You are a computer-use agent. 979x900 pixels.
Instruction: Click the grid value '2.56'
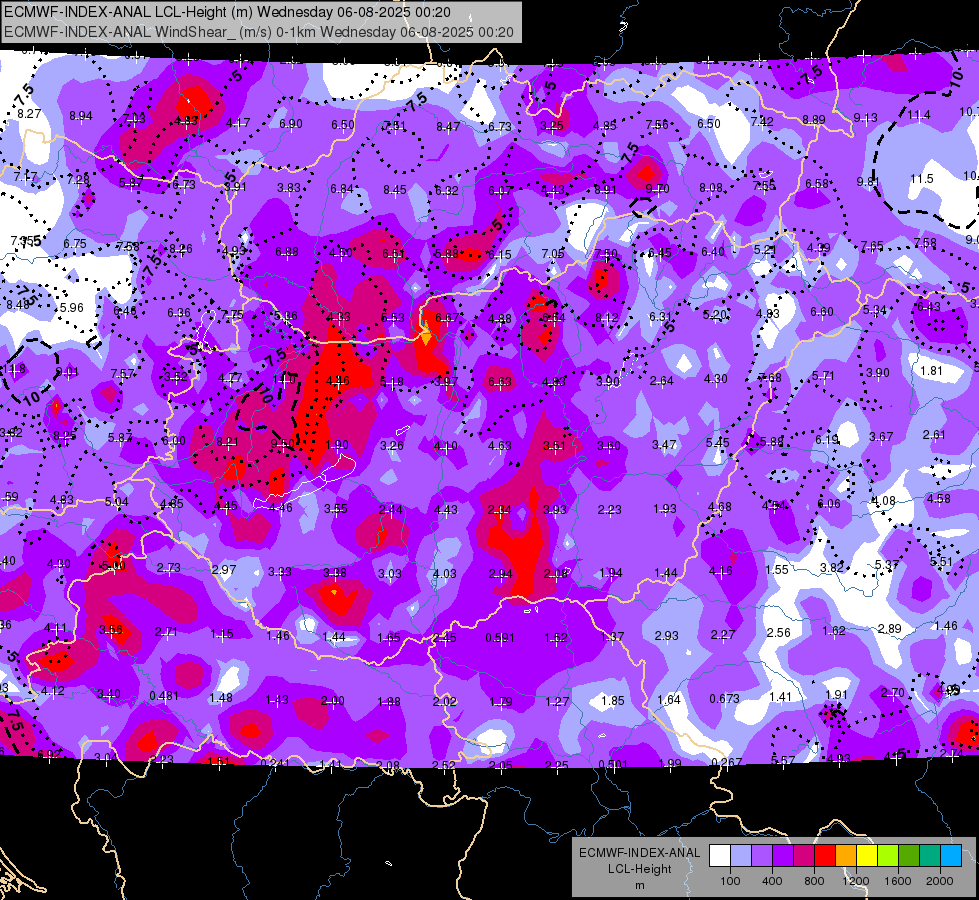coord(779,632)
